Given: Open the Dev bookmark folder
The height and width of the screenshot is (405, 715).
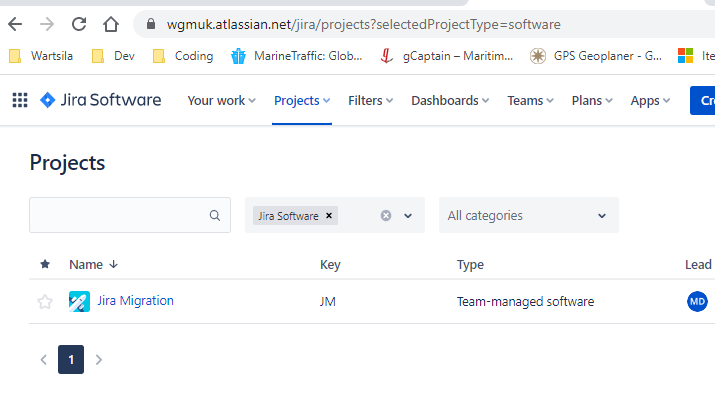Looking at the screenshot, I should (x=113, y=56).
